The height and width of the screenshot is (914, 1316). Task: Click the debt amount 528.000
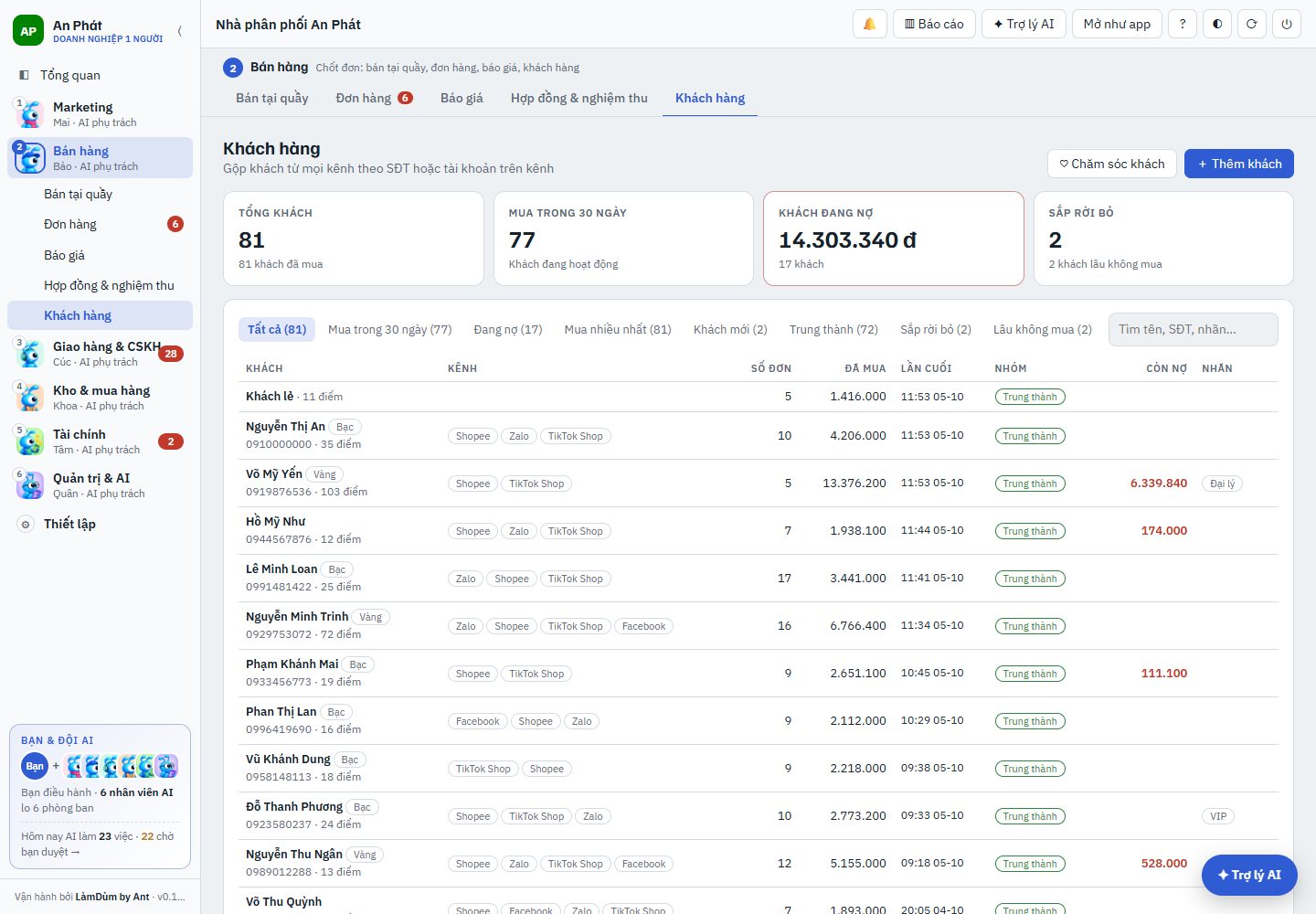(x=1164, y=863)
